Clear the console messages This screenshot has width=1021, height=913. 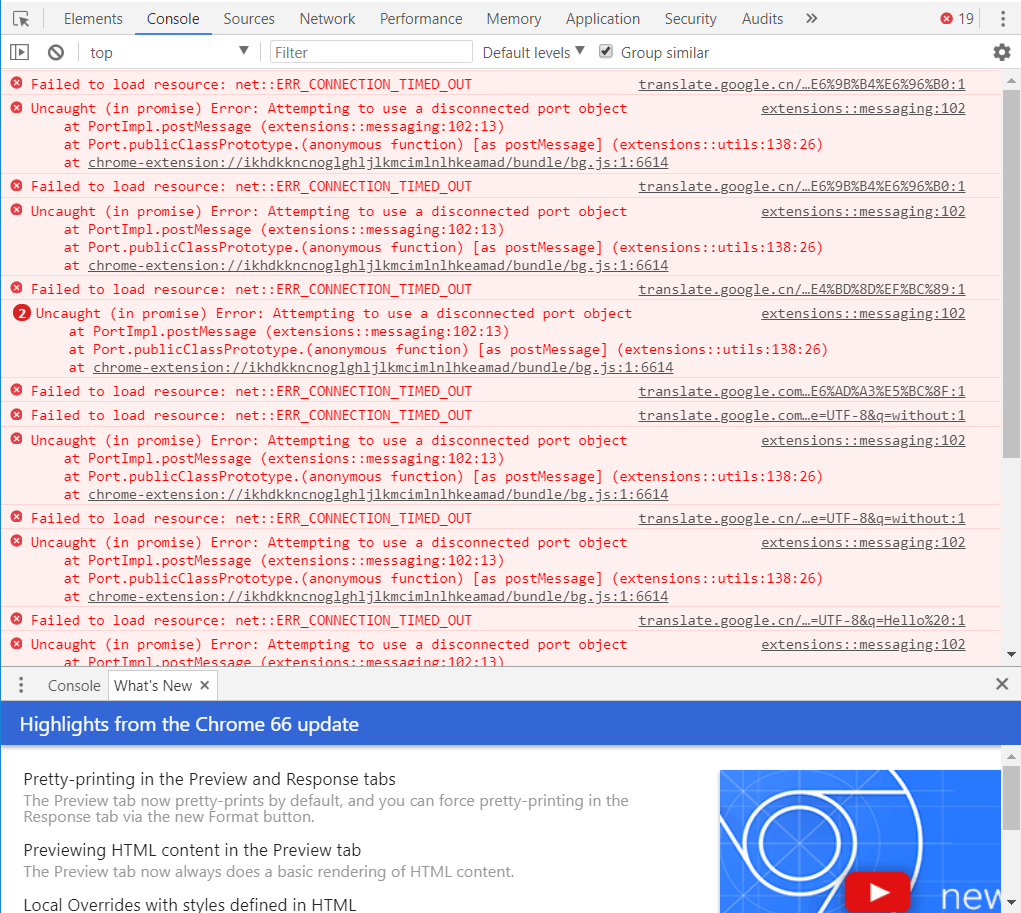point(55,52)
